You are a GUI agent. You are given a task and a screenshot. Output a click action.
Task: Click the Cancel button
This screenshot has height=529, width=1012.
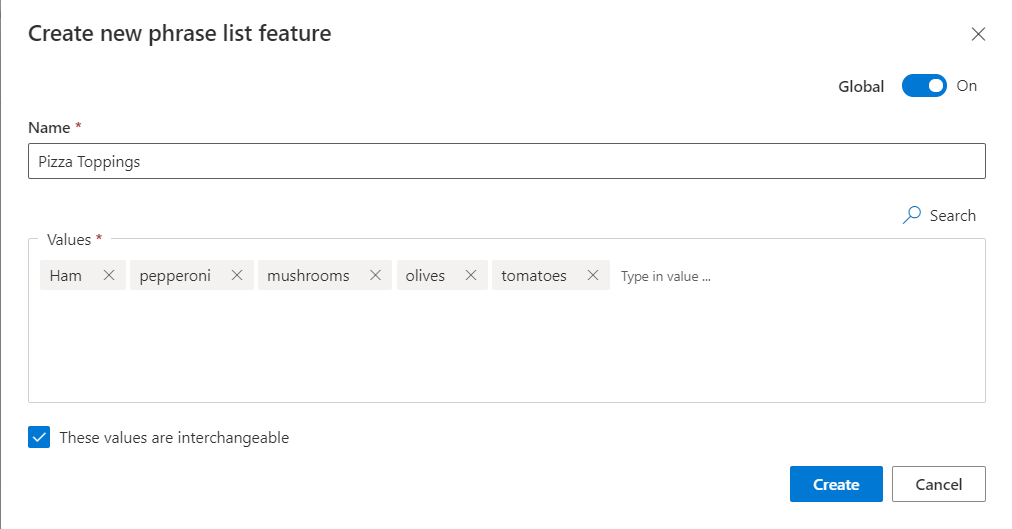click(939, 484)
